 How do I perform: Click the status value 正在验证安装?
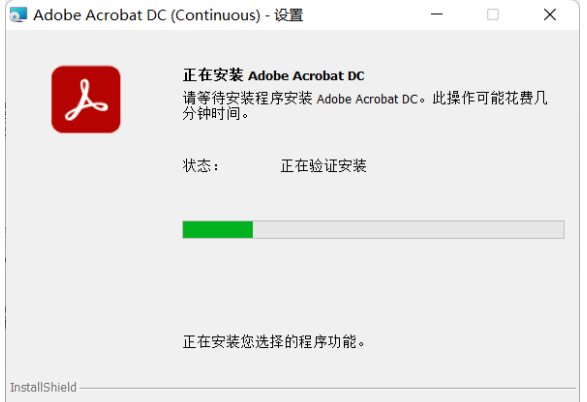(323, 165)
